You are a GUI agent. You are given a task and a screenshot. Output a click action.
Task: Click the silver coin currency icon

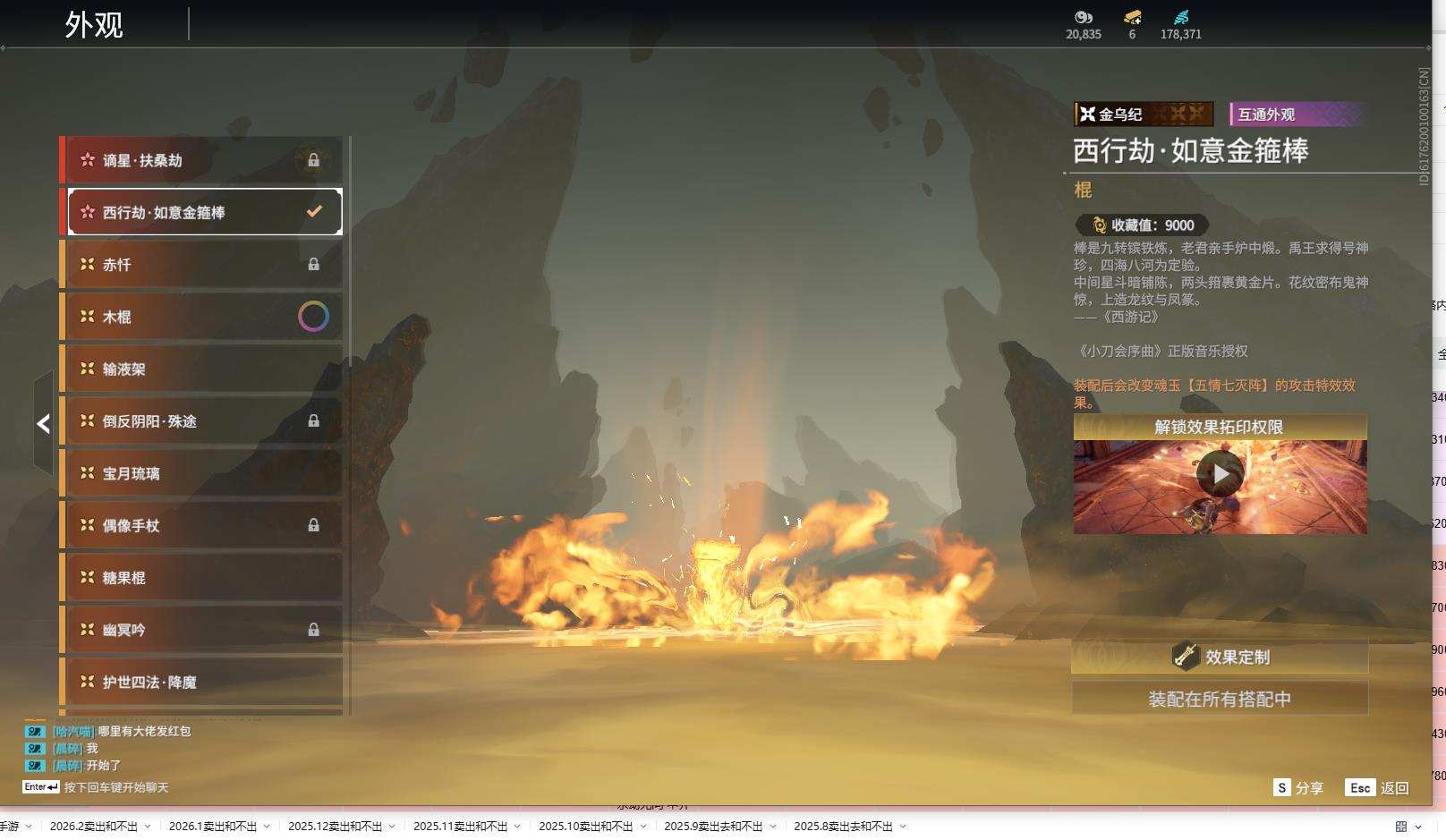point(1084,17)
